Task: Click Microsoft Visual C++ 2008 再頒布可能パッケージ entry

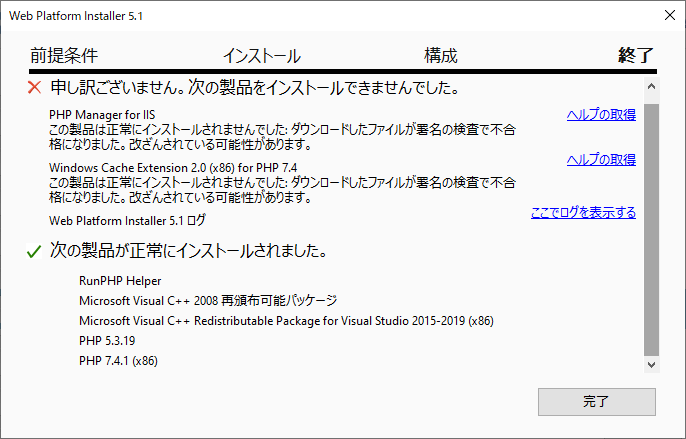Action: [x=208, y=300]
